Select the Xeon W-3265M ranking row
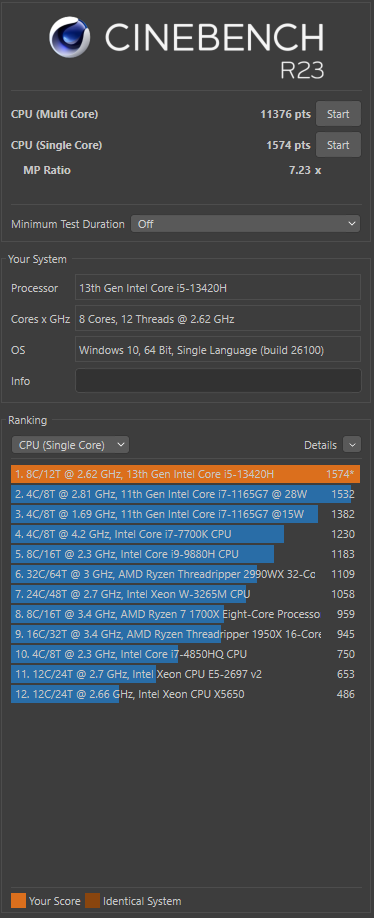Screen dimensions: 374x918 (186, 594)
